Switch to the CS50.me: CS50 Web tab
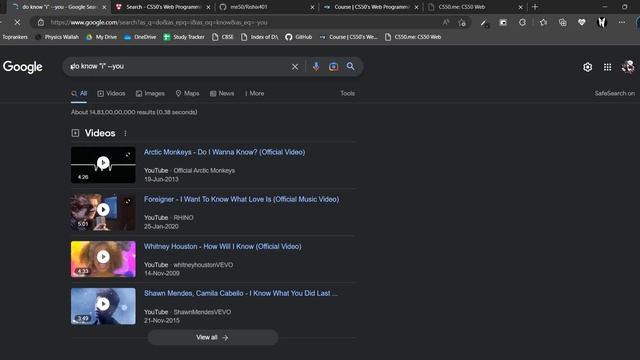Screen dimensions: 640x360 point(475,7)
